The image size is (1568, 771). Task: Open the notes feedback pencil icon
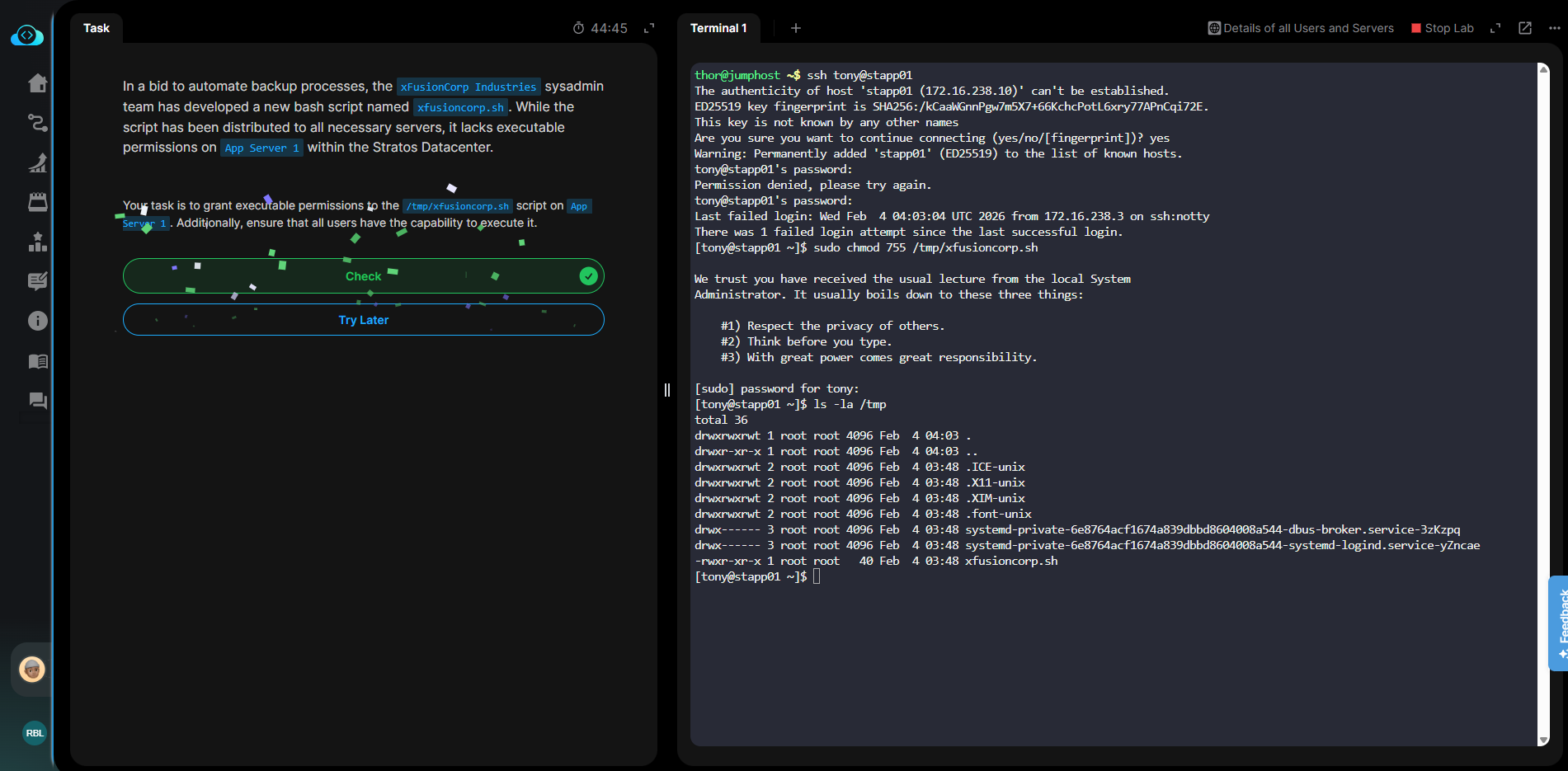(x=38, y=281)
